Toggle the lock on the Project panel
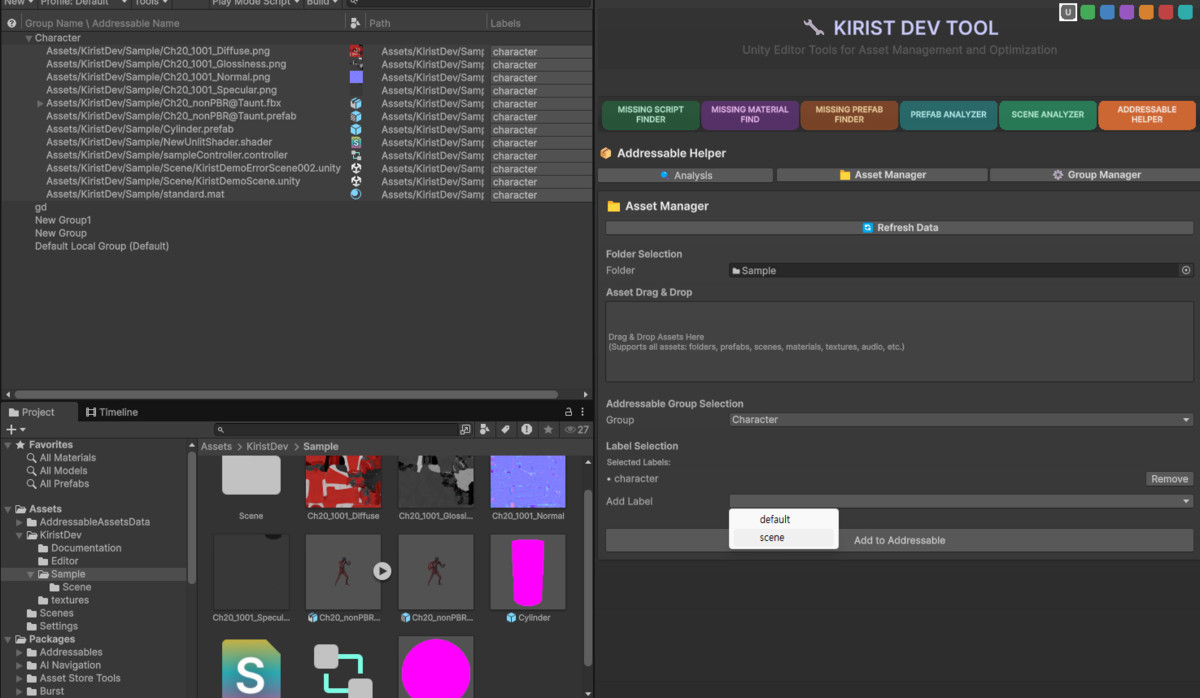Viewport: 1200px width, 698px height. tap(568, 411)
